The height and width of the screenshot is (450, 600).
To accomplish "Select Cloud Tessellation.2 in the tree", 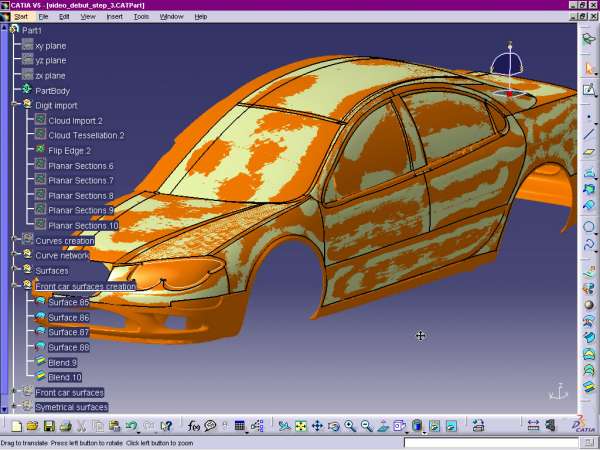I will click(x=86, y=135).
